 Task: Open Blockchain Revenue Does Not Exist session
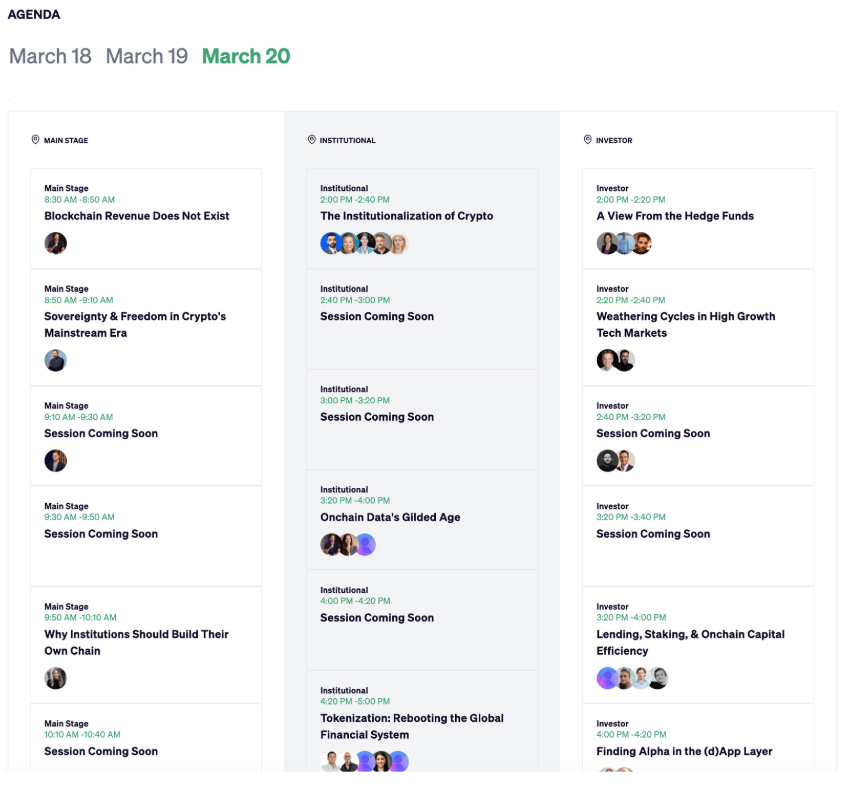[x=137, y=216]
